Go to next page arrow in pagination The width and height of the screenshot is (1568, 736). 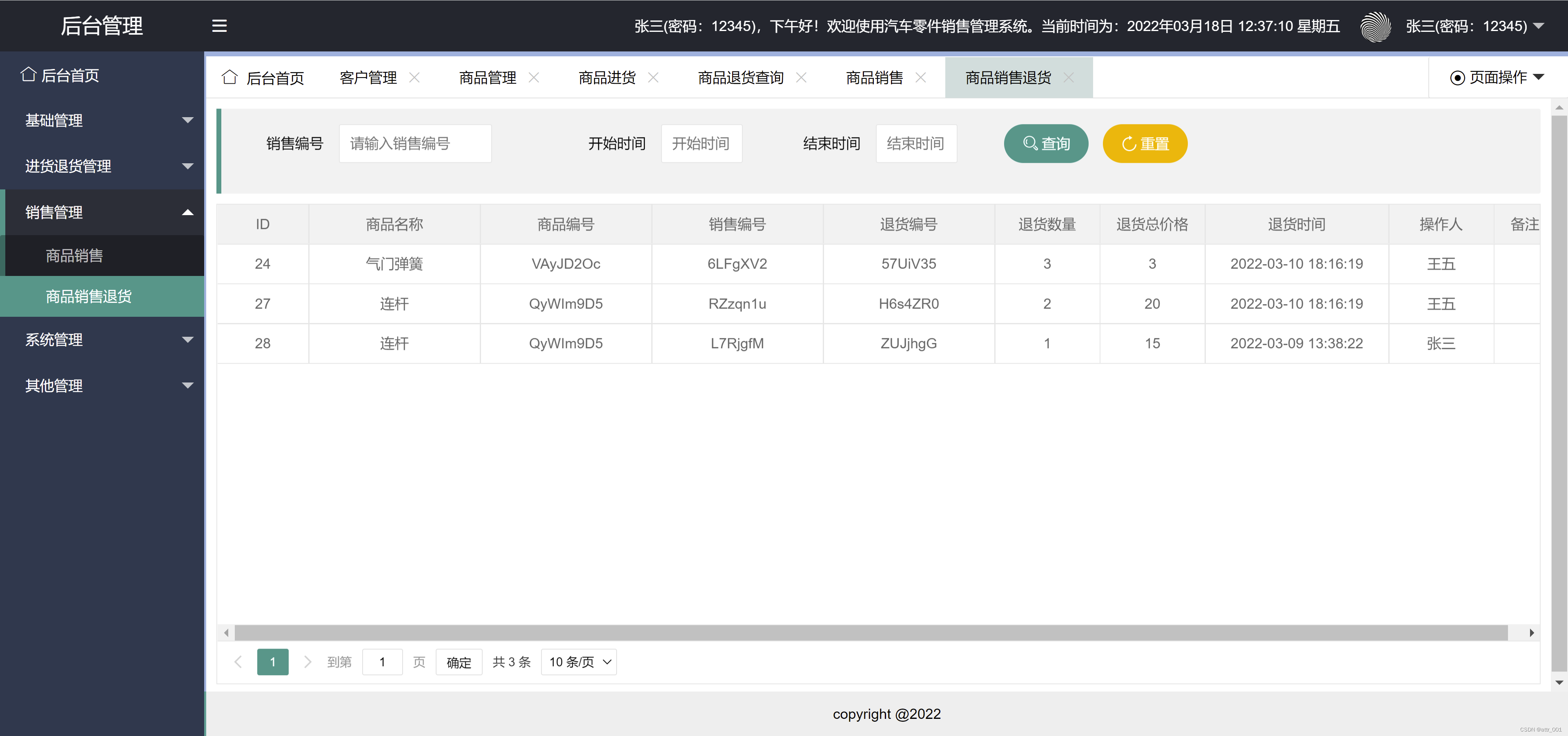coord(307,662)
